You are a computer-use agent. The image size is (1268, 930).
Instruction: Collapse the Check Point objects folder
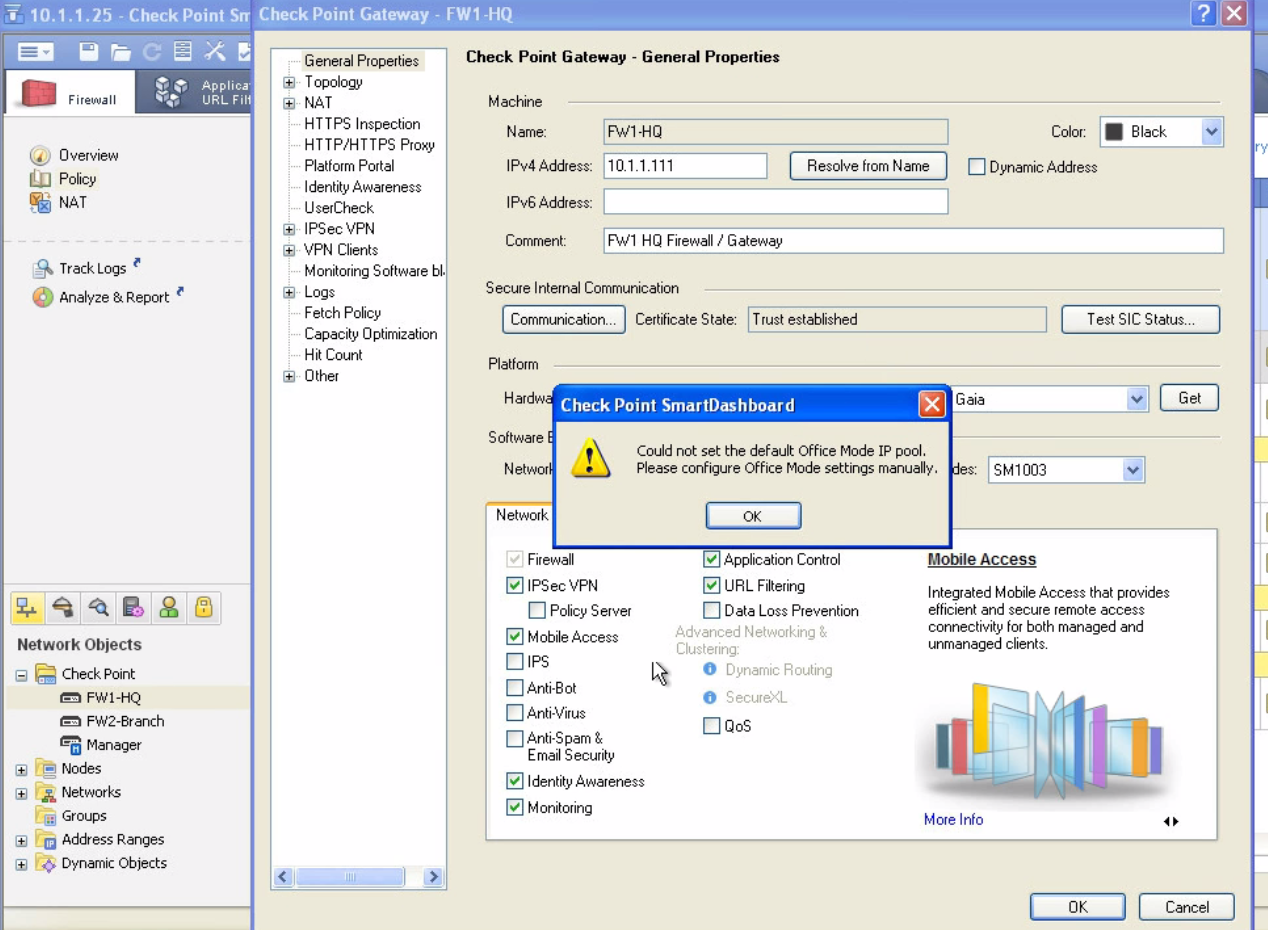21,675
